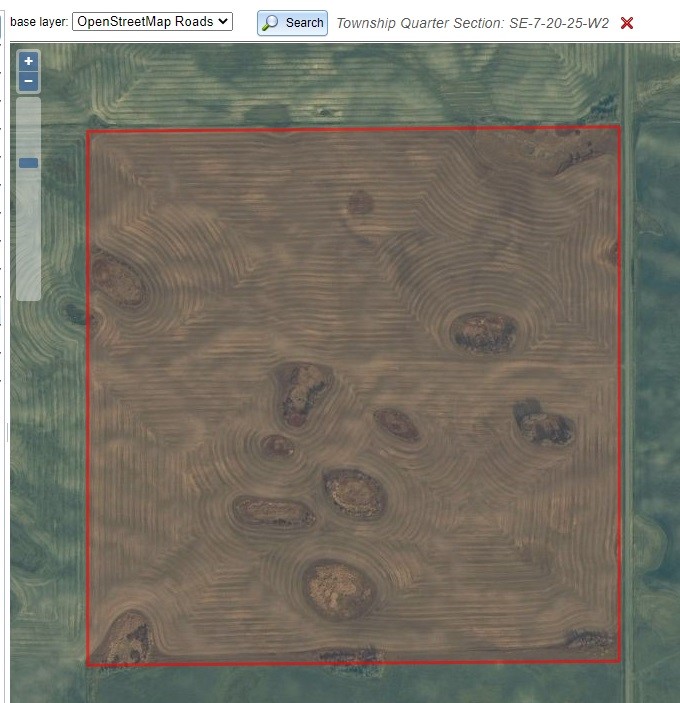Click the zoom slider handle
The width and height of the screenshot is (680, 703).
click(28, 163)
